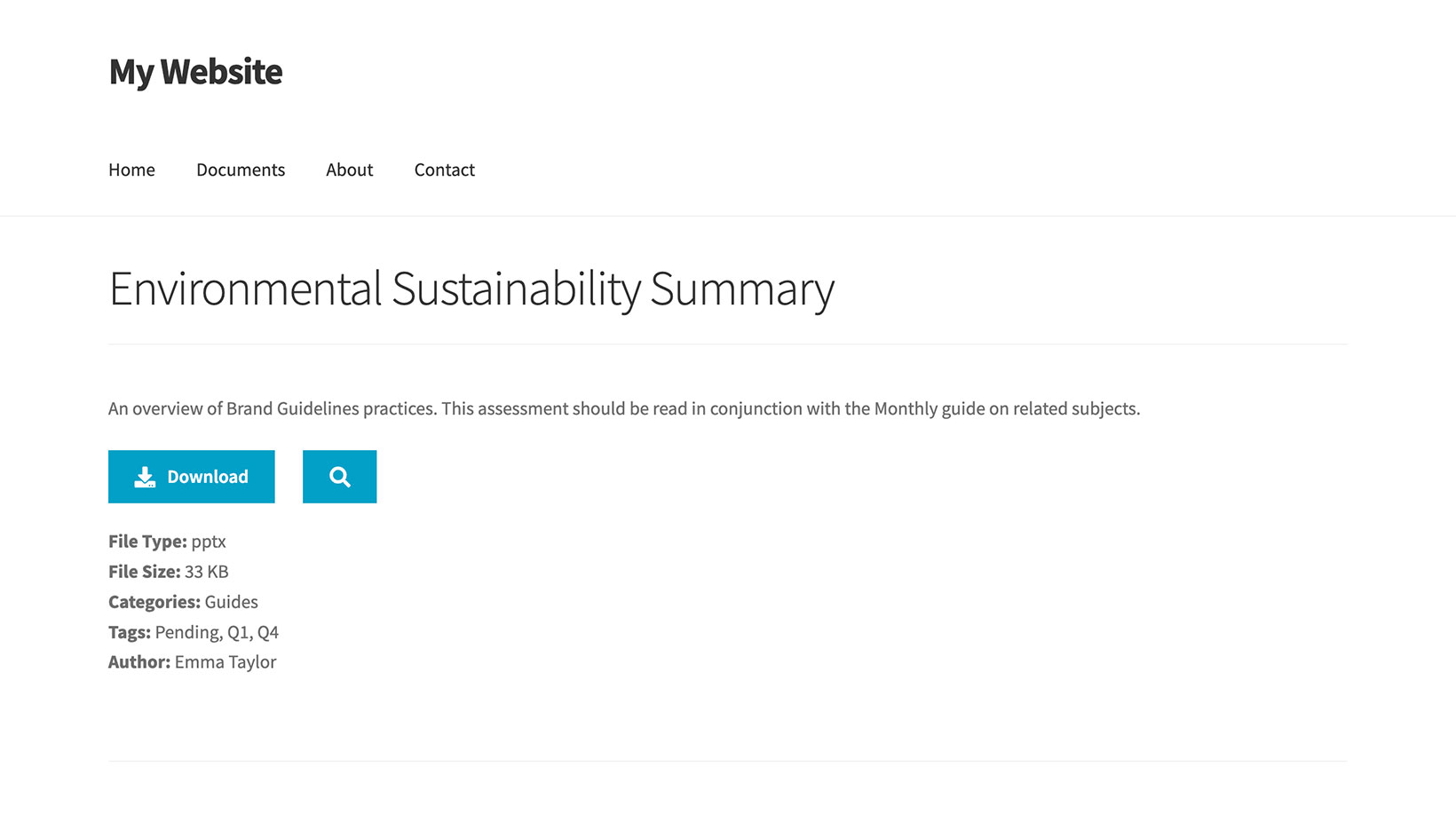The image size is (1456, 823).
Task: Click the blue Download button
Action: pos(192,477)
